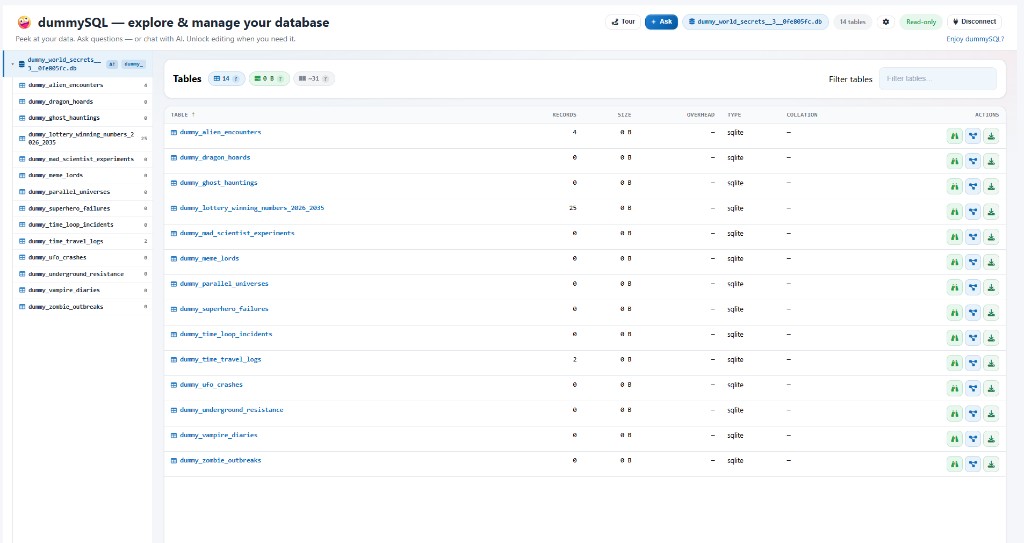Click the 0 B size chip beside Tables

(268, 78)
